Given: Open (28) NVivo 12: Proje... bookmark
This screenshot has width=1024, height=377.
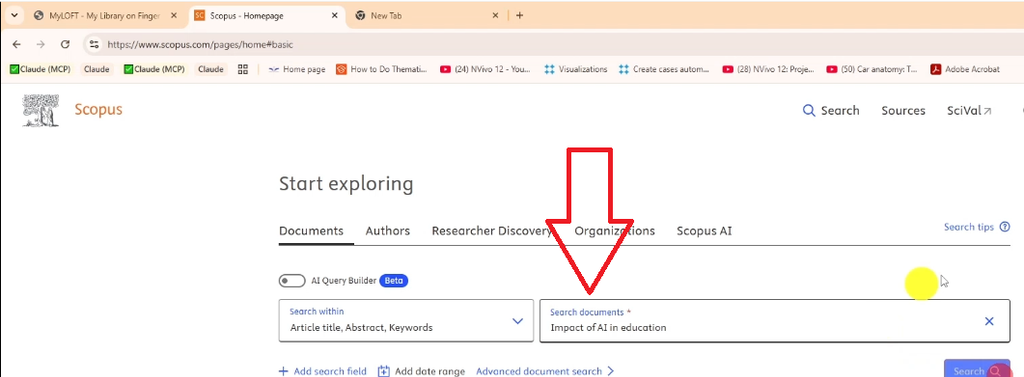Looking at the screenshot, I should [769, 69].
